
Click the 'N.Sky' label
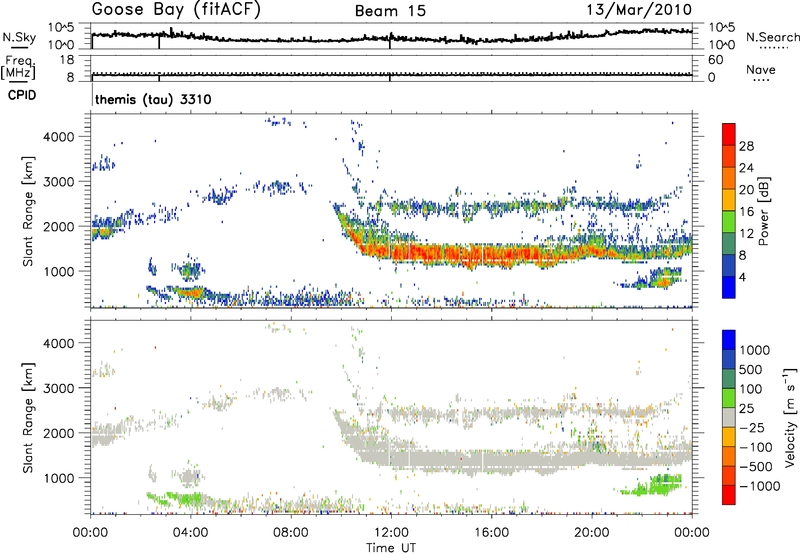pos(19,37)
